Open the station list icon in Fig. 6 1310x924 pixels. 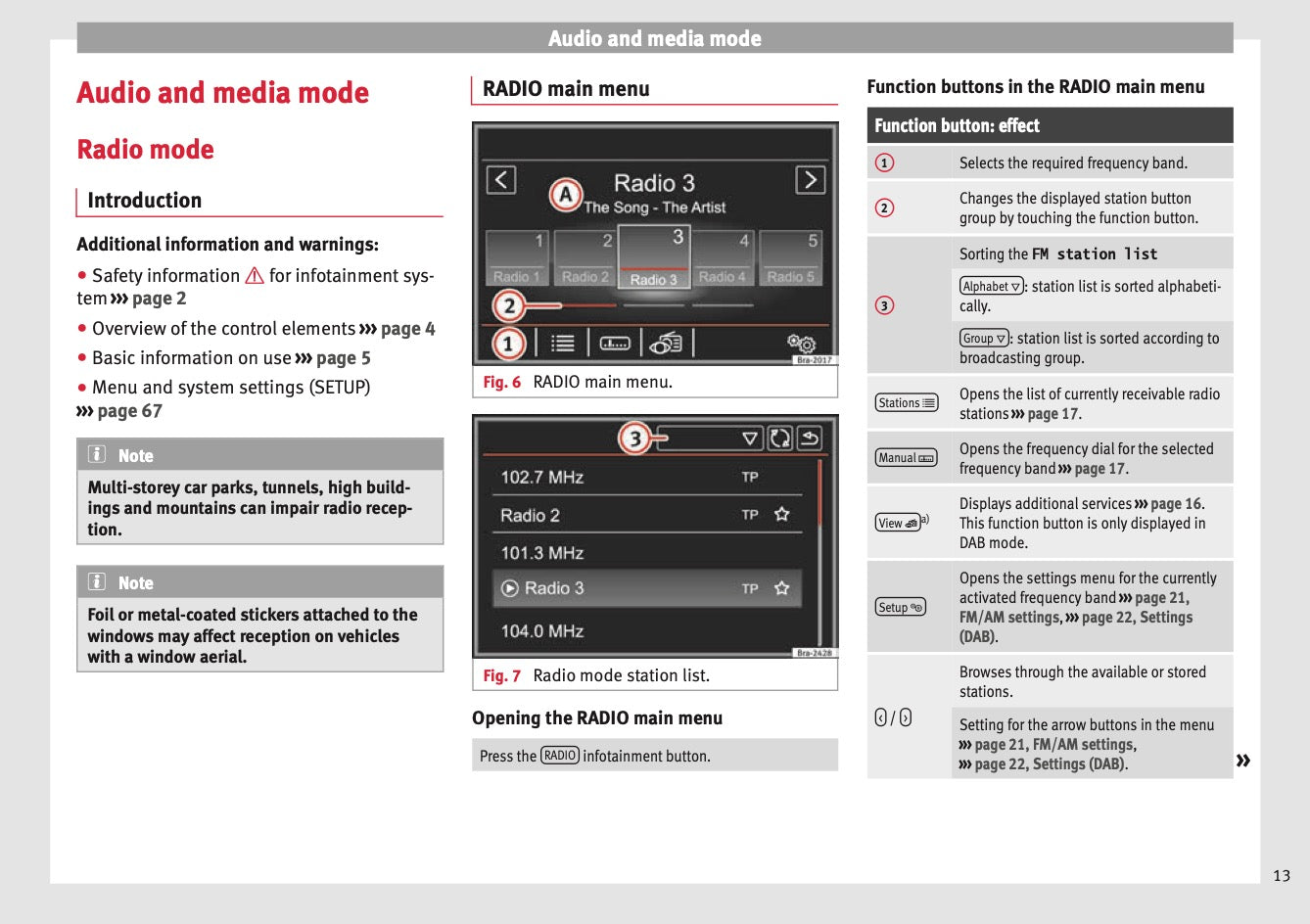point(562,343)
